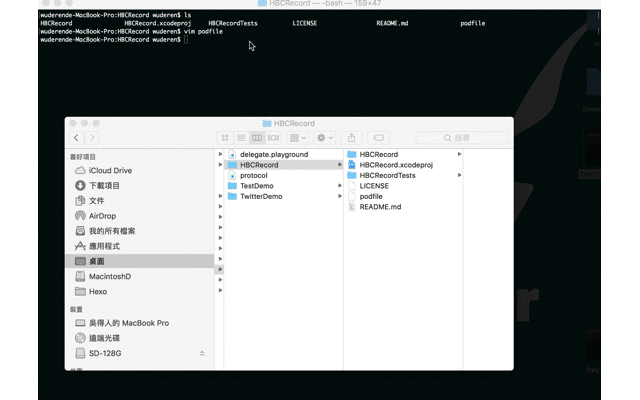Viewport: 640px width, 400px height.
Task: Open iCloud Drive in the sidebar
Action: pyautogui.click(x=110, y=171)
